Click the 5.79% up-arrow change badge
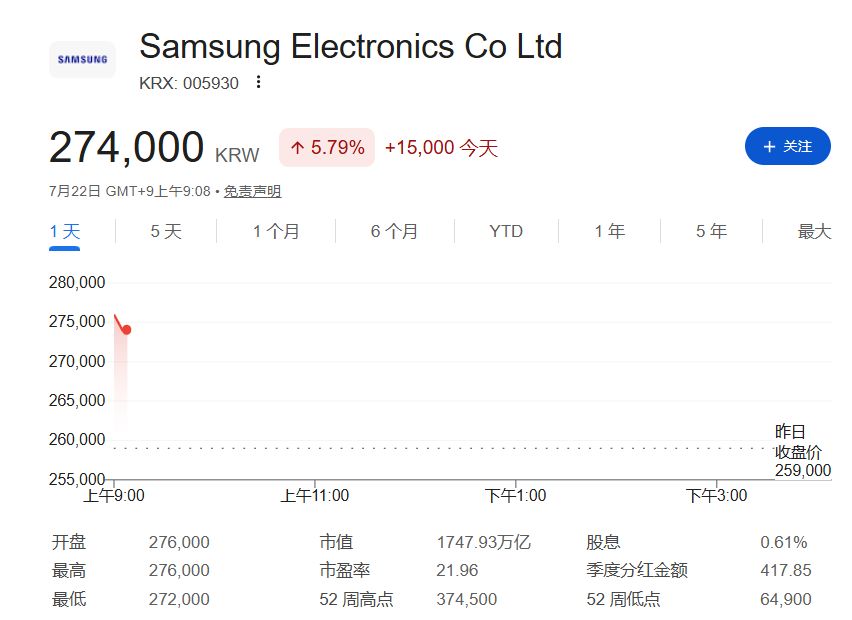This screenshot has height=620, width=852. point(327,147)
